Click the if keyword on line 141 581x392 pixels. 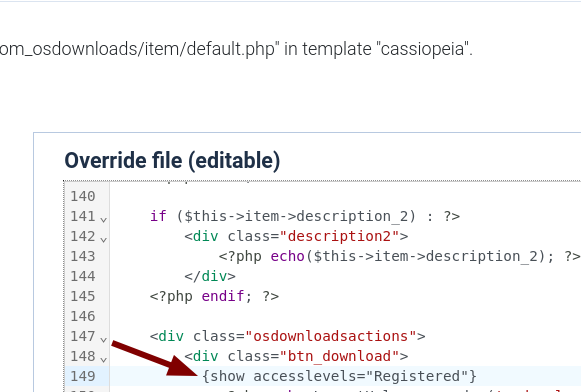[x=158, y=216]
